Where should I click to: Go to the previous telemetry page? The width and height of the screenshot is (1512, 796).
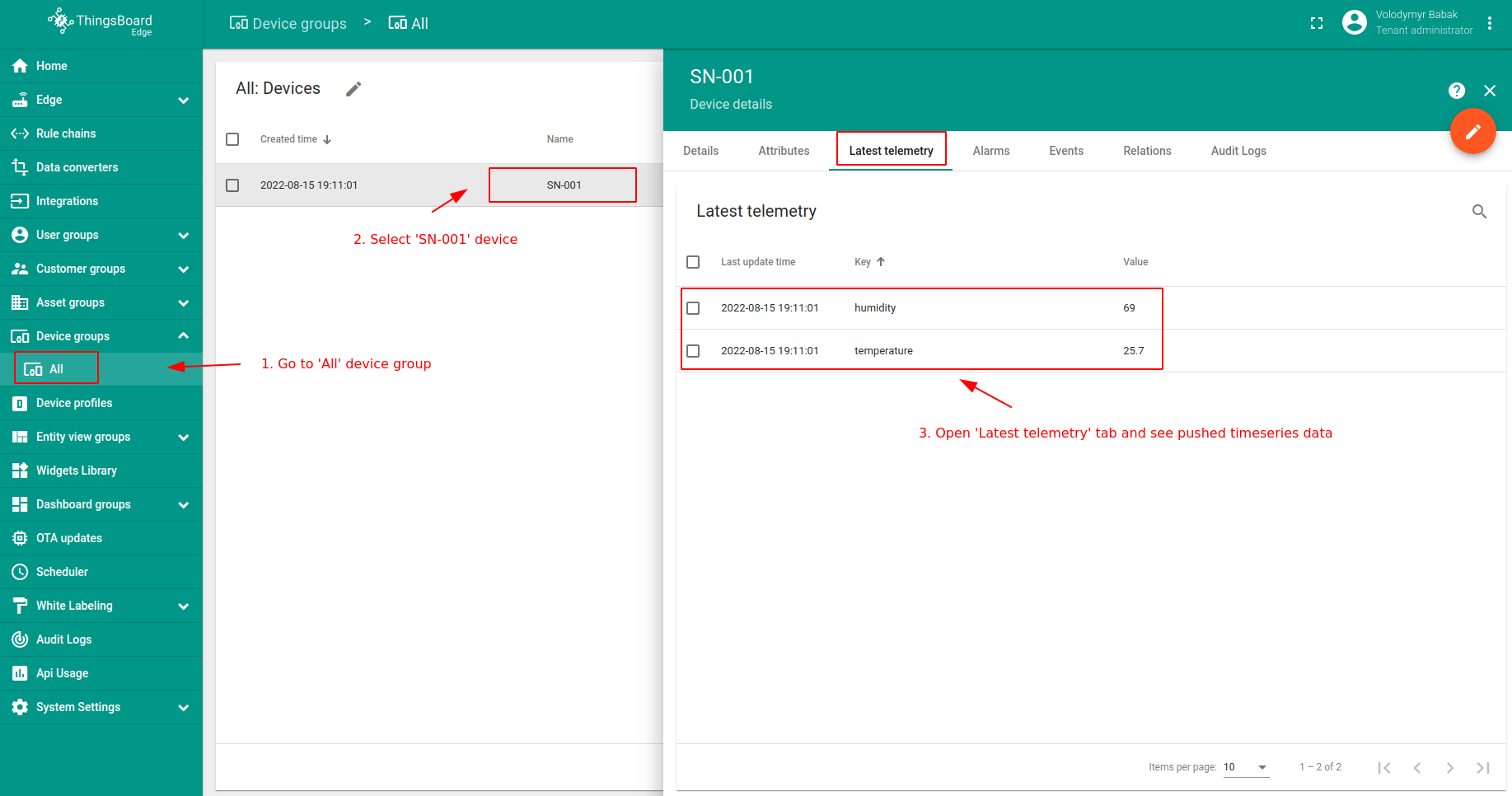[1417, 768]
